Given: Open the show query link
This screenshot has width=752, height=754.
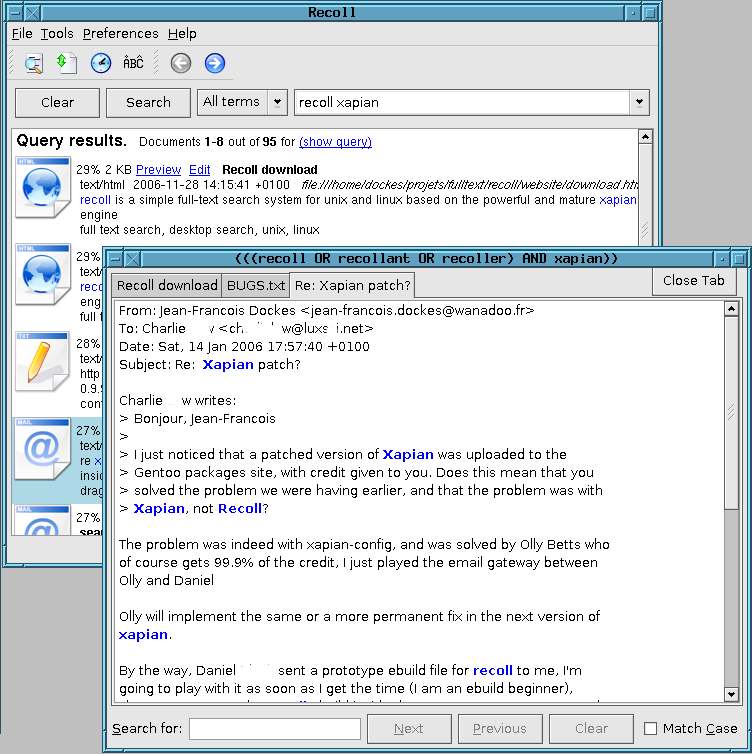Looking at the screenshot, I should click(335, 142).
